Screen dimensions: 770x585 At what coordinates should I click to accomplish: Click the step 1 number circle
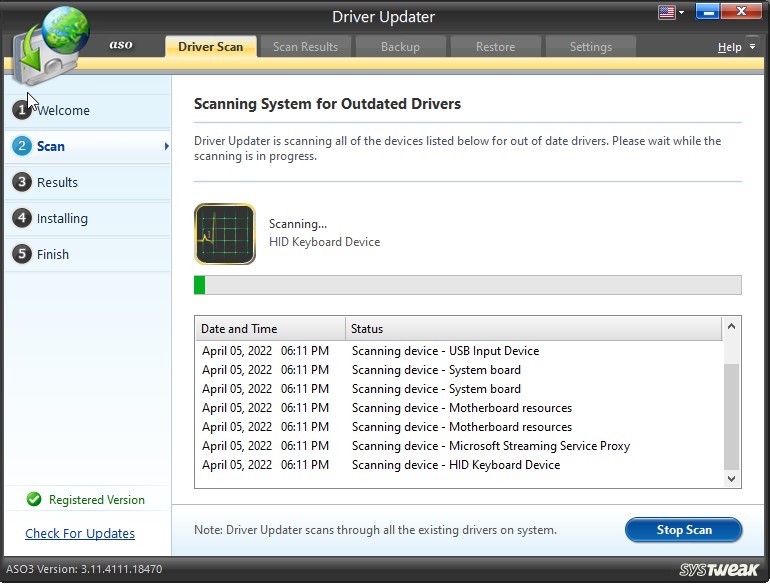[22, 110]
